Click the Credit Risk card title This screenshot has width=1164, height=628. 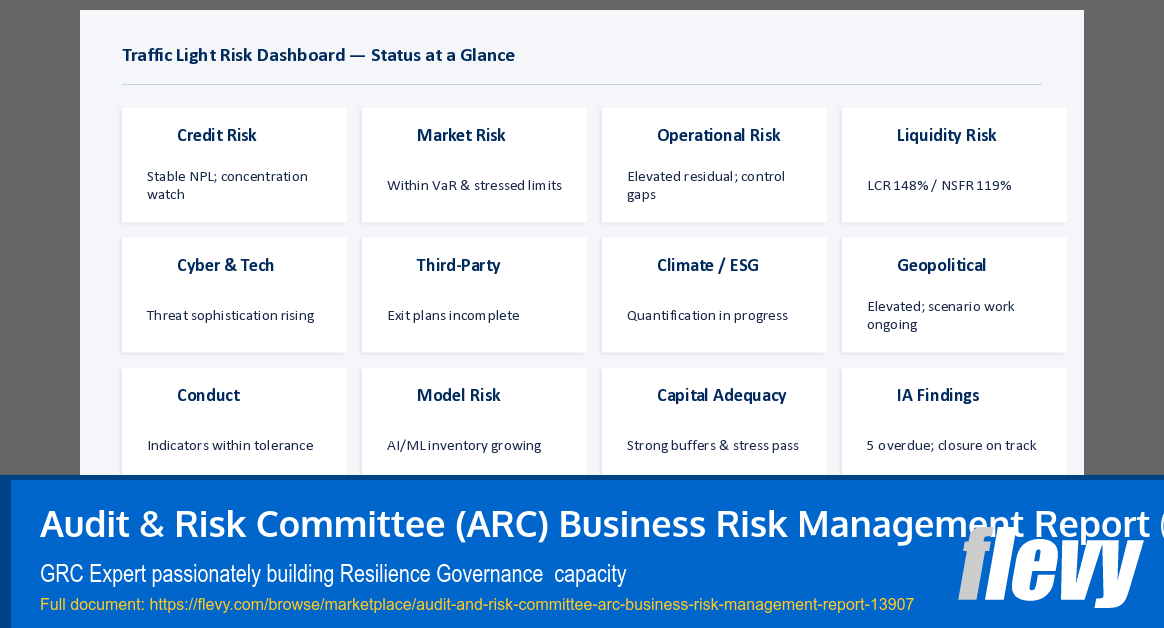click(x=217, y=135)
